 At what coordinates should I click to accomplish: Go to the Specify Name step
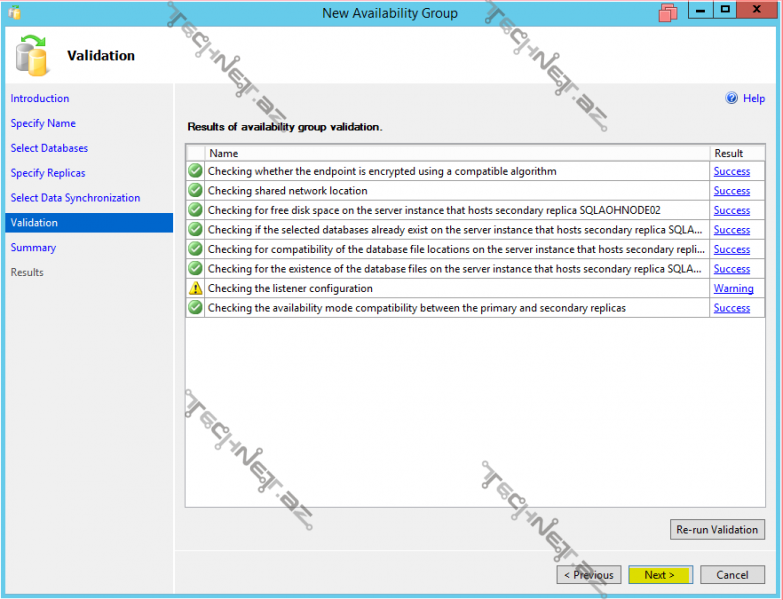point(43,123)
